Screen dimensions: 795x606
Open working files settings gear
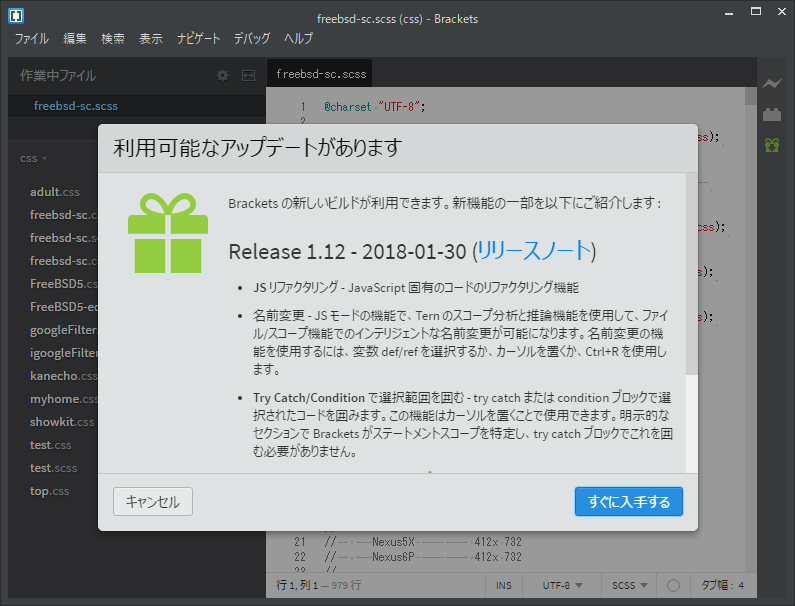tap(222, 76)
